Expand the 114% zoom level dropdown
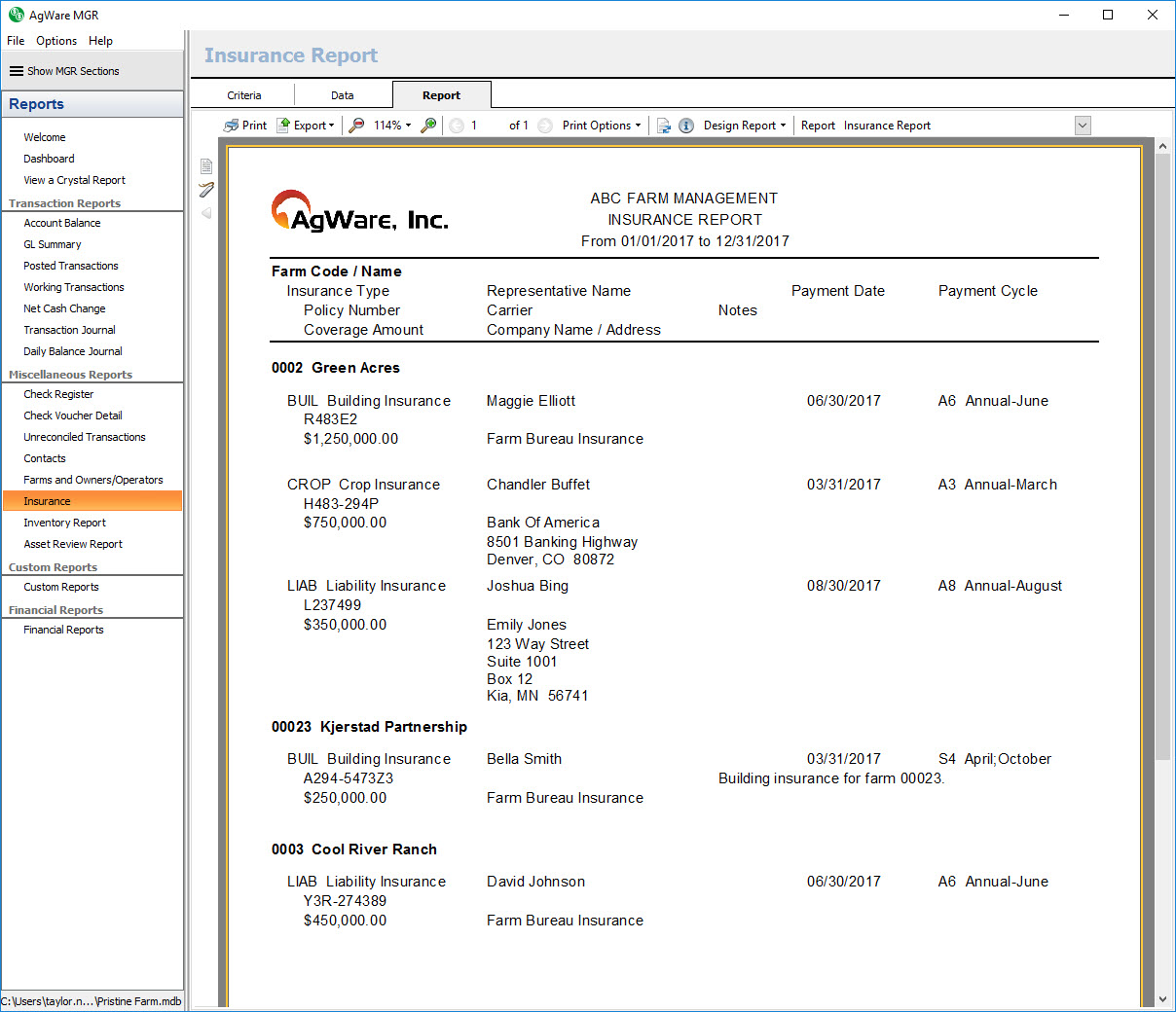Screen dimensions: 1176x1012 (x=392, y=126)
